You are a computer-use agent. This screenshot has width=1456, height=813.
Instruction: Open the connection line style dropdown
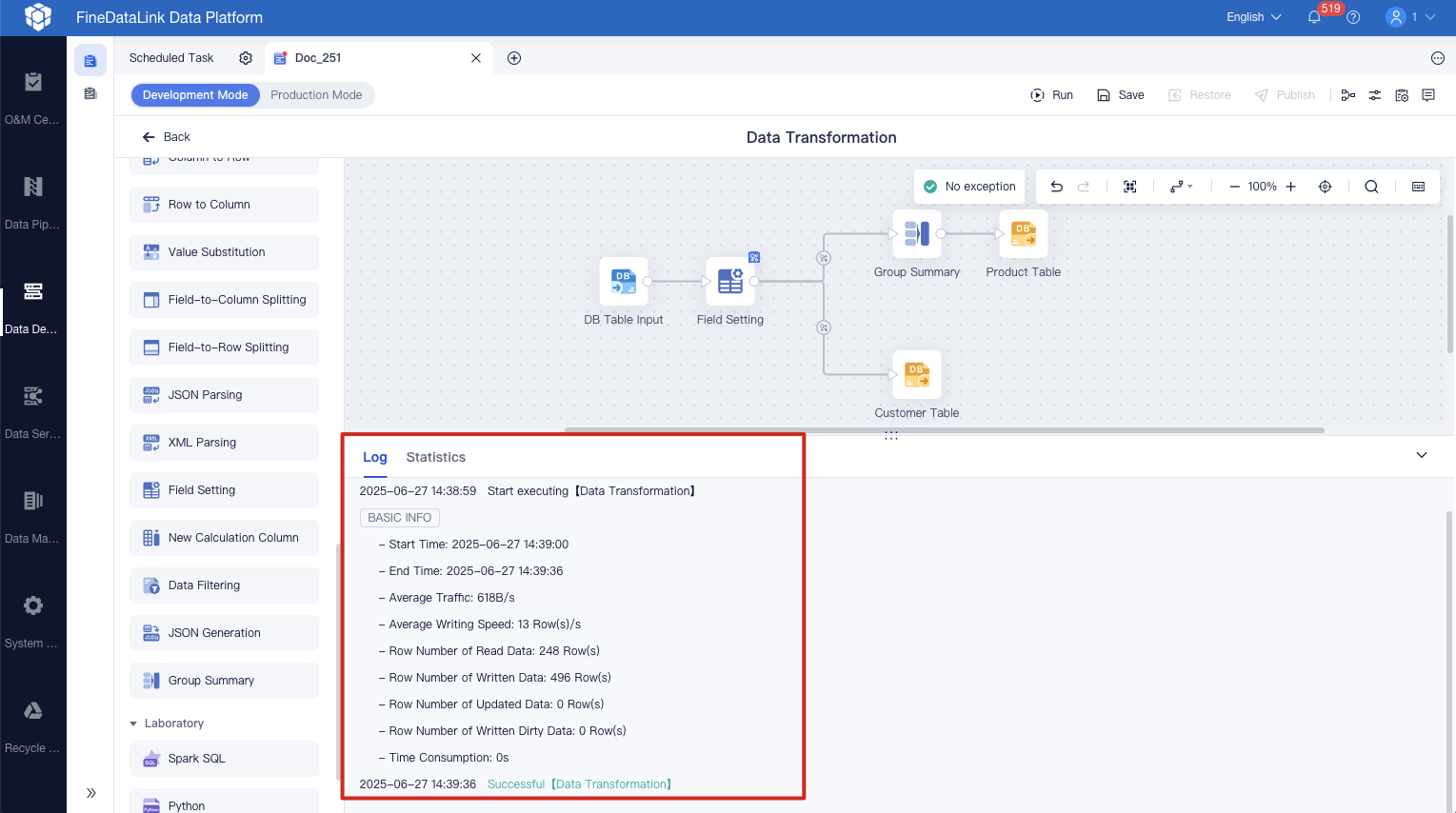pos(1181,187)
